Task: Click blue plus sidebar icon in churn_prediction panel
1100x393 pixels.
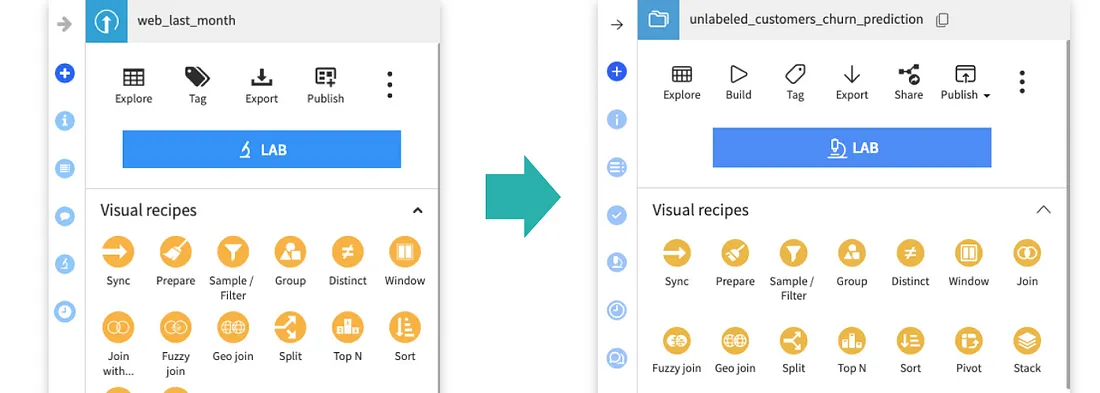Action: tap(617, 71)
